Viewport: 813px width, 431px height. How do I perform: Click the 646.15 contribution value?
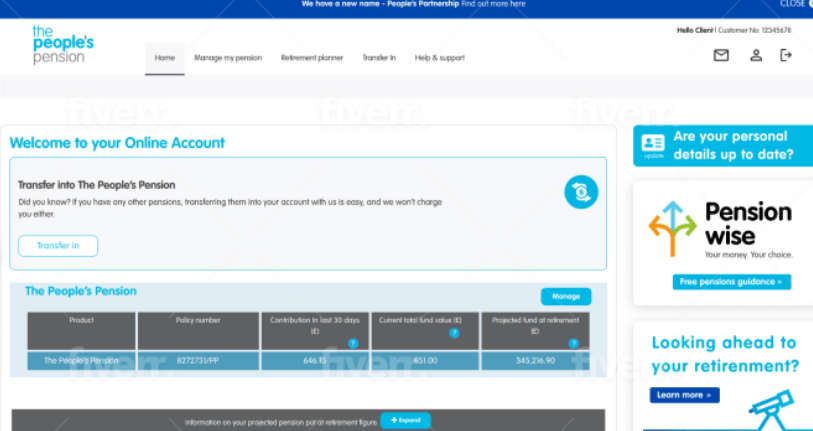[315, 361]
